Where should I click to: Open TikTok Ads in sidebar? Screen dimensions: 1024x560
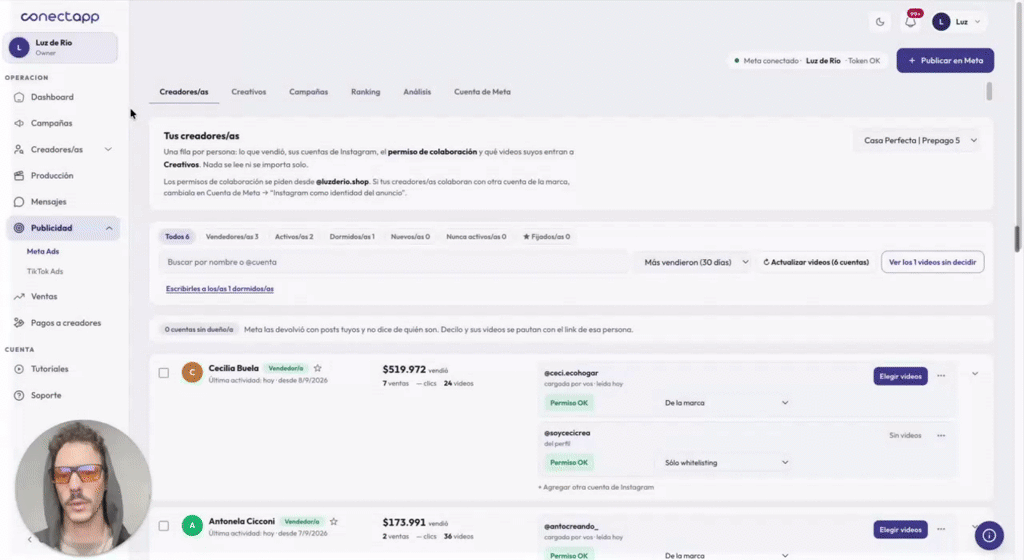click(45, 272)
